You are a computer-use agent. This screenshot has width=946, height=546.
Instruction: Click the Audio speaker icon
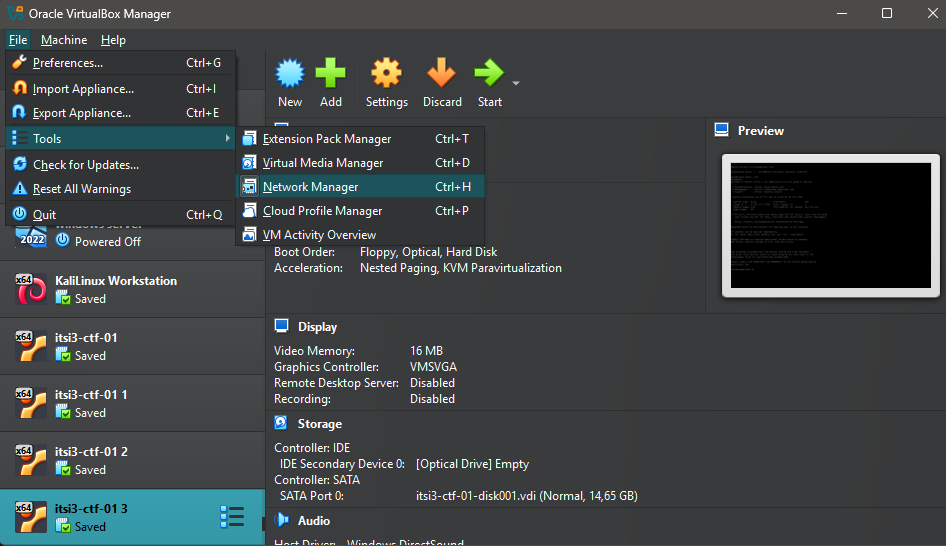281,520
